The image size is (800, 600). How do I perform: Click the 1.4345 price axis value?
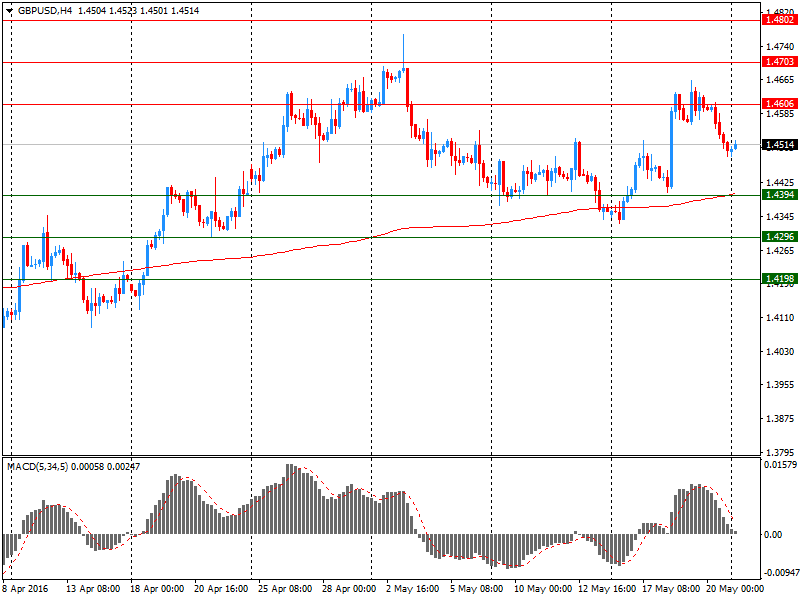click(x=780, y=217)
